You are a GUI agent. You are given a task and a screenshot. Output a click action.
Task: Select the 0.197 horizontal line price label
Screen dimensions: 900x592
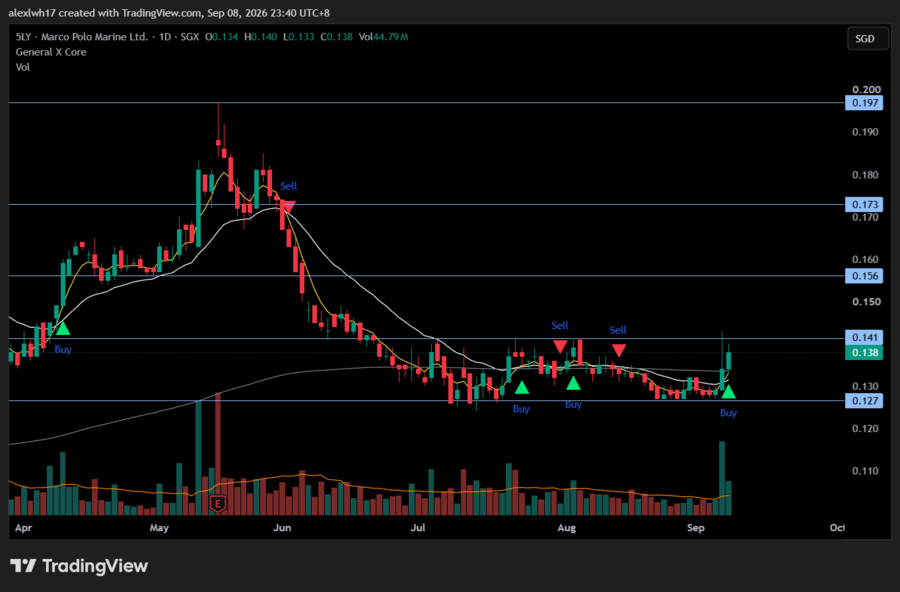pos(864,103)
